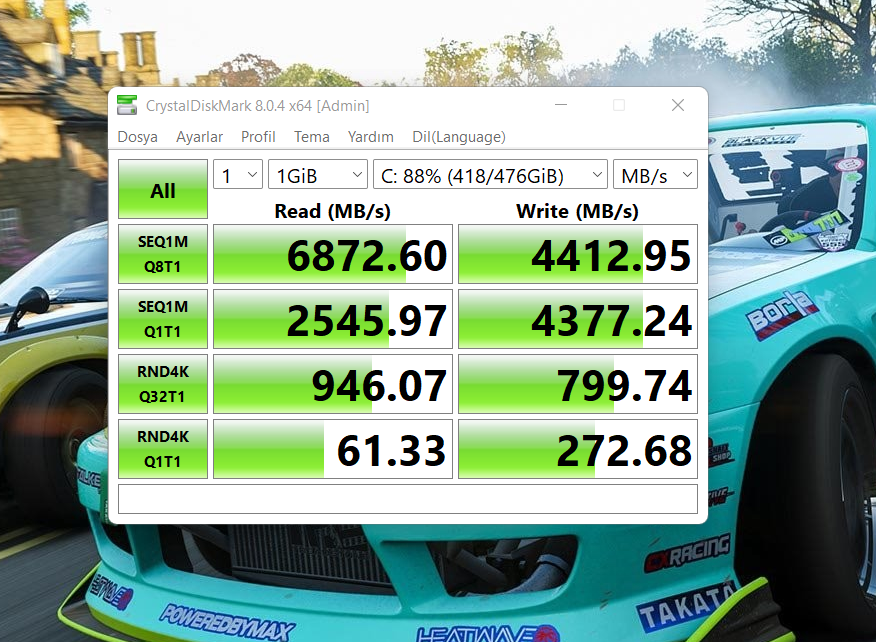
Task: Click the CrystalDiskMark app icon in the title bar
Action: pyautogui.click(x=127, y=105)
